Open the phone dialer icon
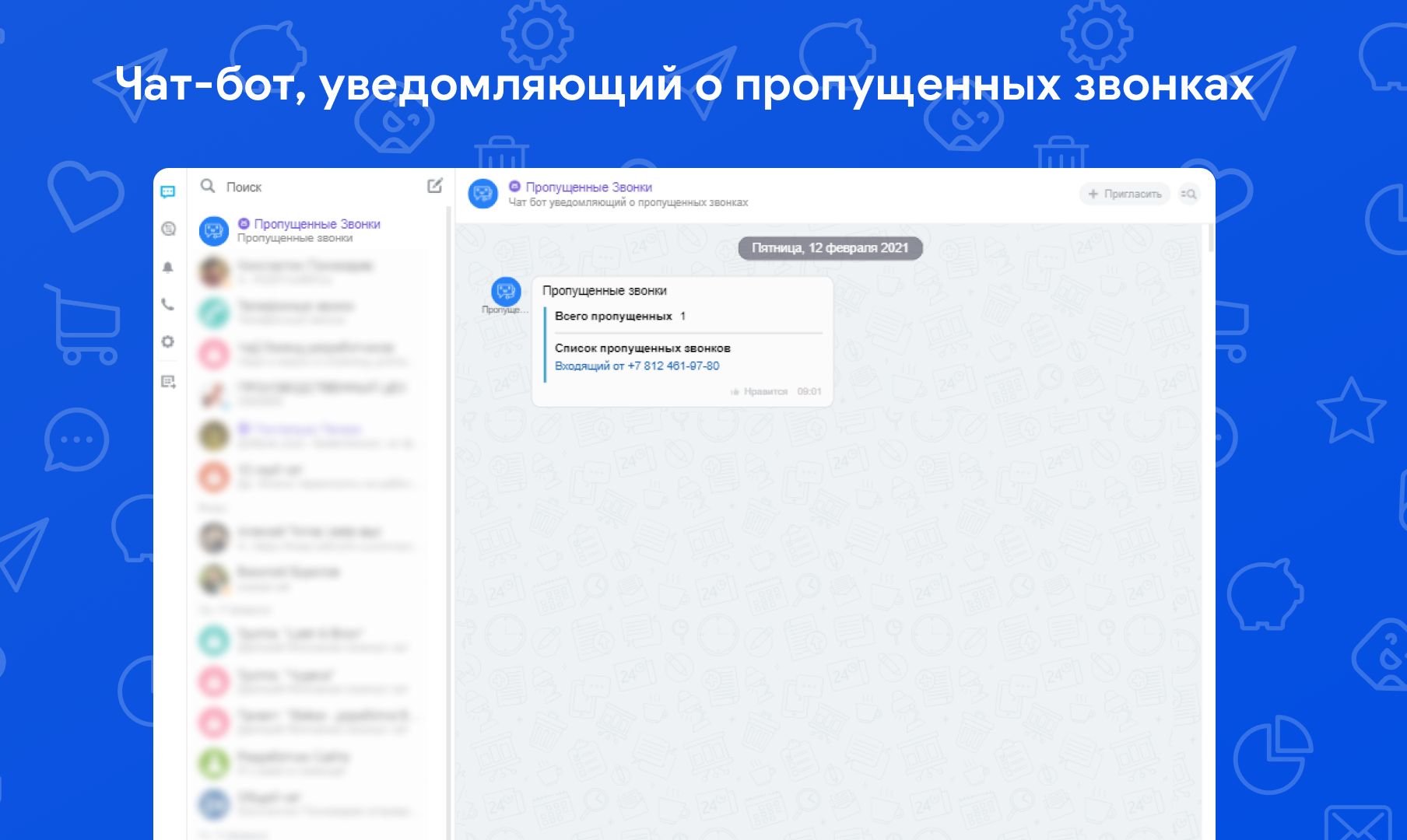Viewport: 1407px width, 840px height. click(168, 305)
